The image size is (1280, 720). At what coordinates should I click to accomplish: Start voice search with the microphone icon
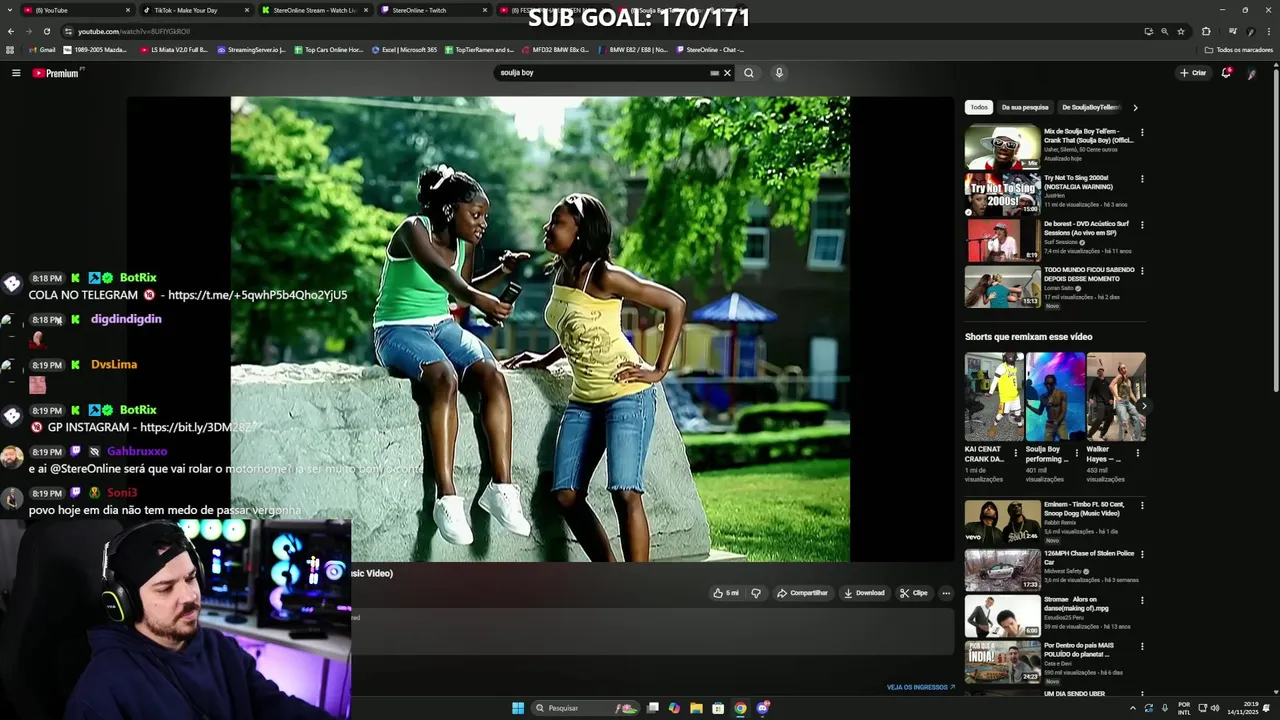779,73
